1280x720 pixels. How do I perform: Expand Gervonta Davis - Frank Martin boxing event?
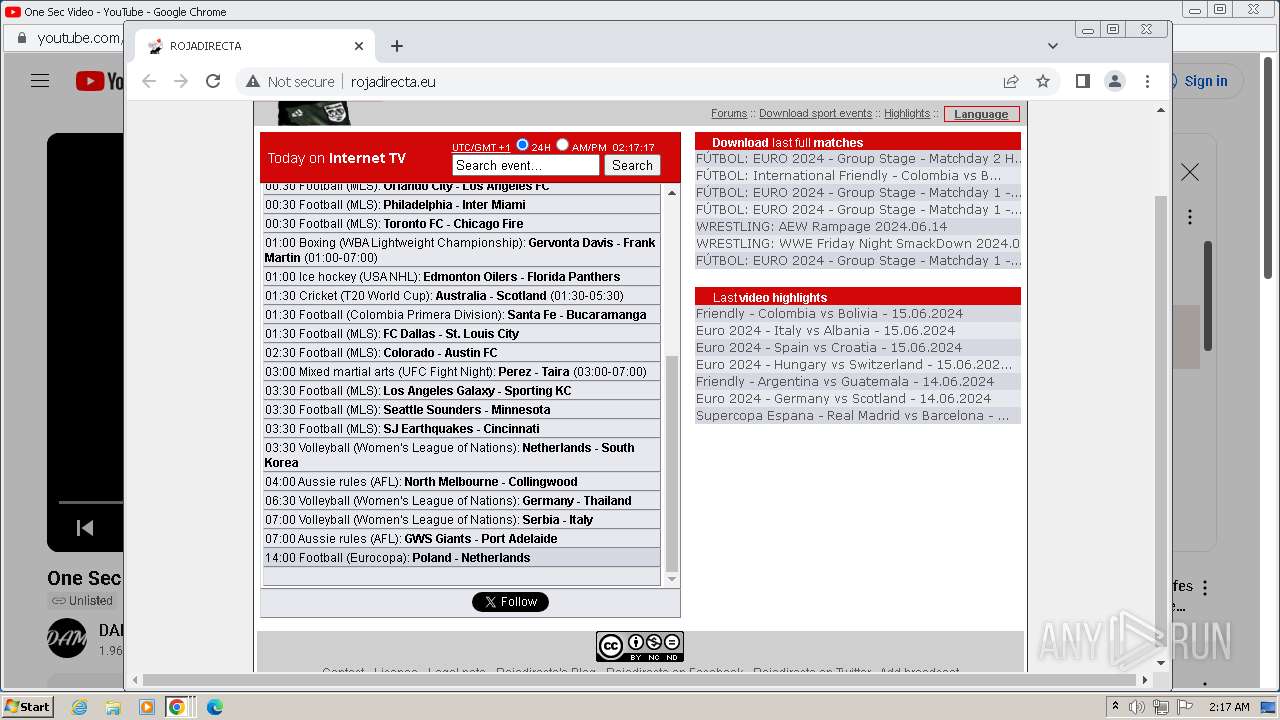pos(462,250)
